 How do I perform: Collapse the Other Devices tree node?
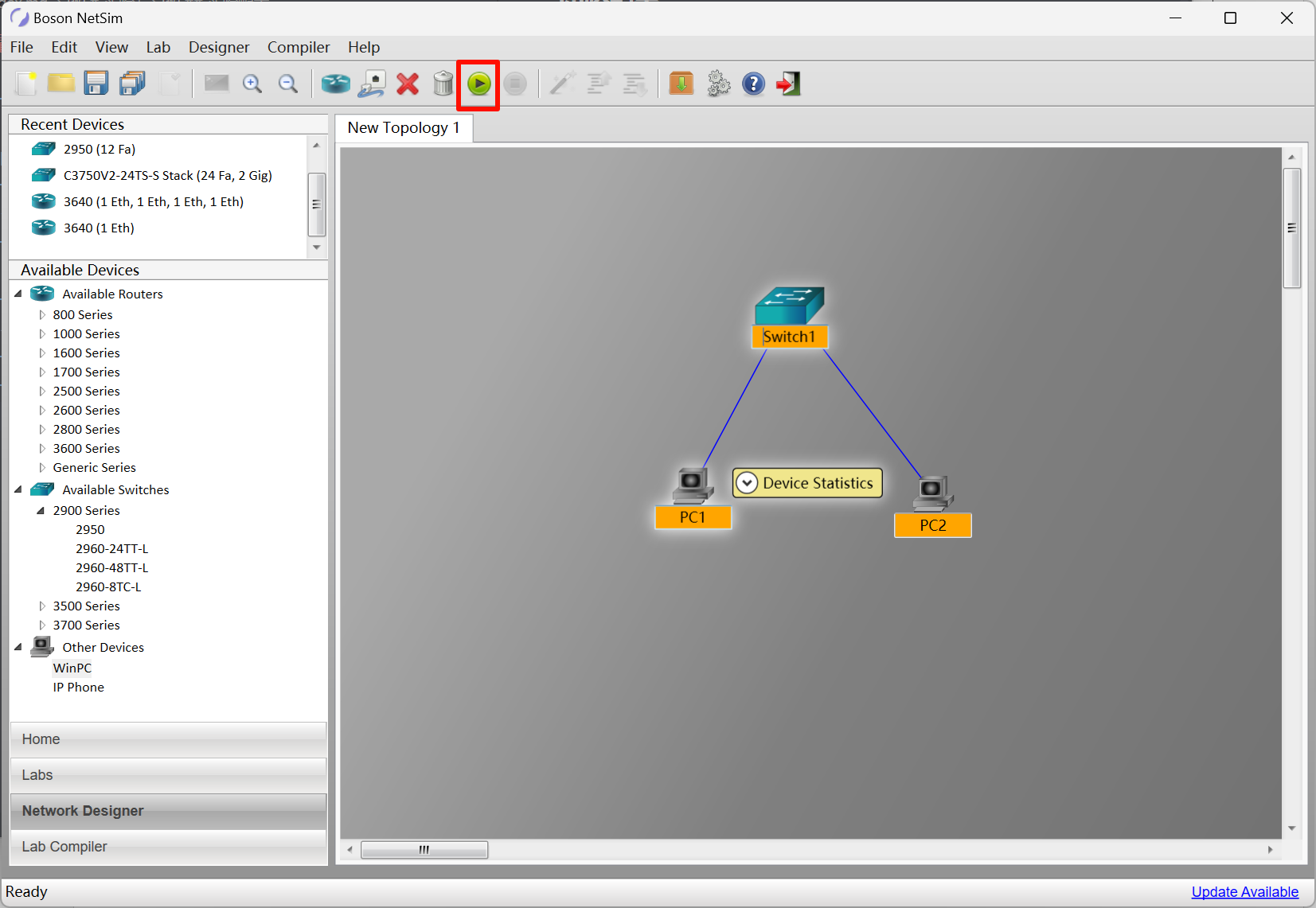click(x=18, y=647)
